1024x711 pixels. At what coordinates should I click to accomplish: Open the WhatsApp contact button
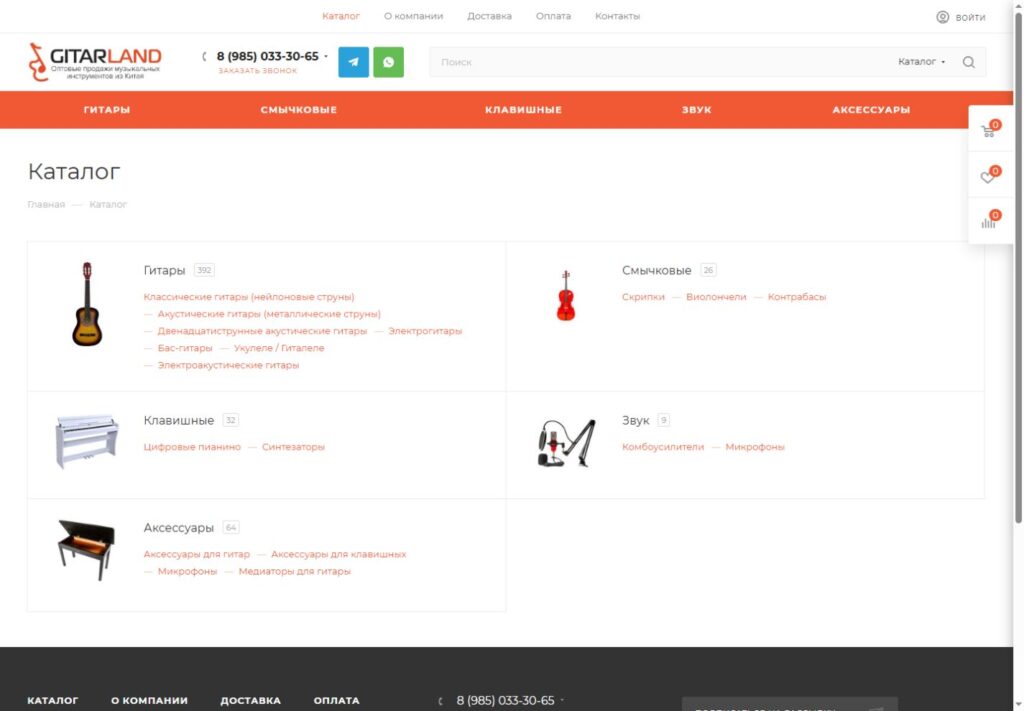(x=389, y=62)
